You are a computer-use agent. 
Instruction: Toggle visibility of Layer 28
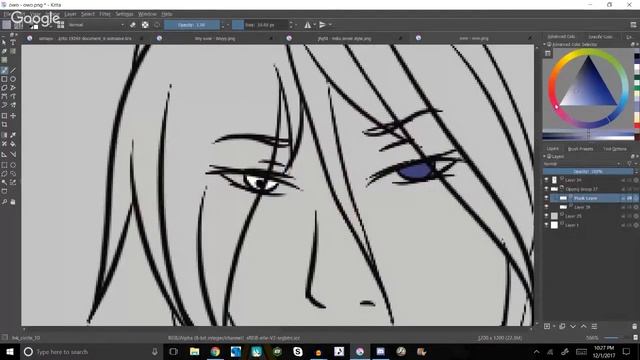546,207
